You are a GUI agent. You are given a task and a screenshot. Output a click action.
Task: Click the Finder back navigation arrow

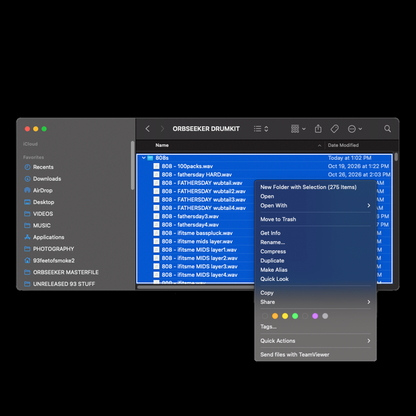coord(148,129)
